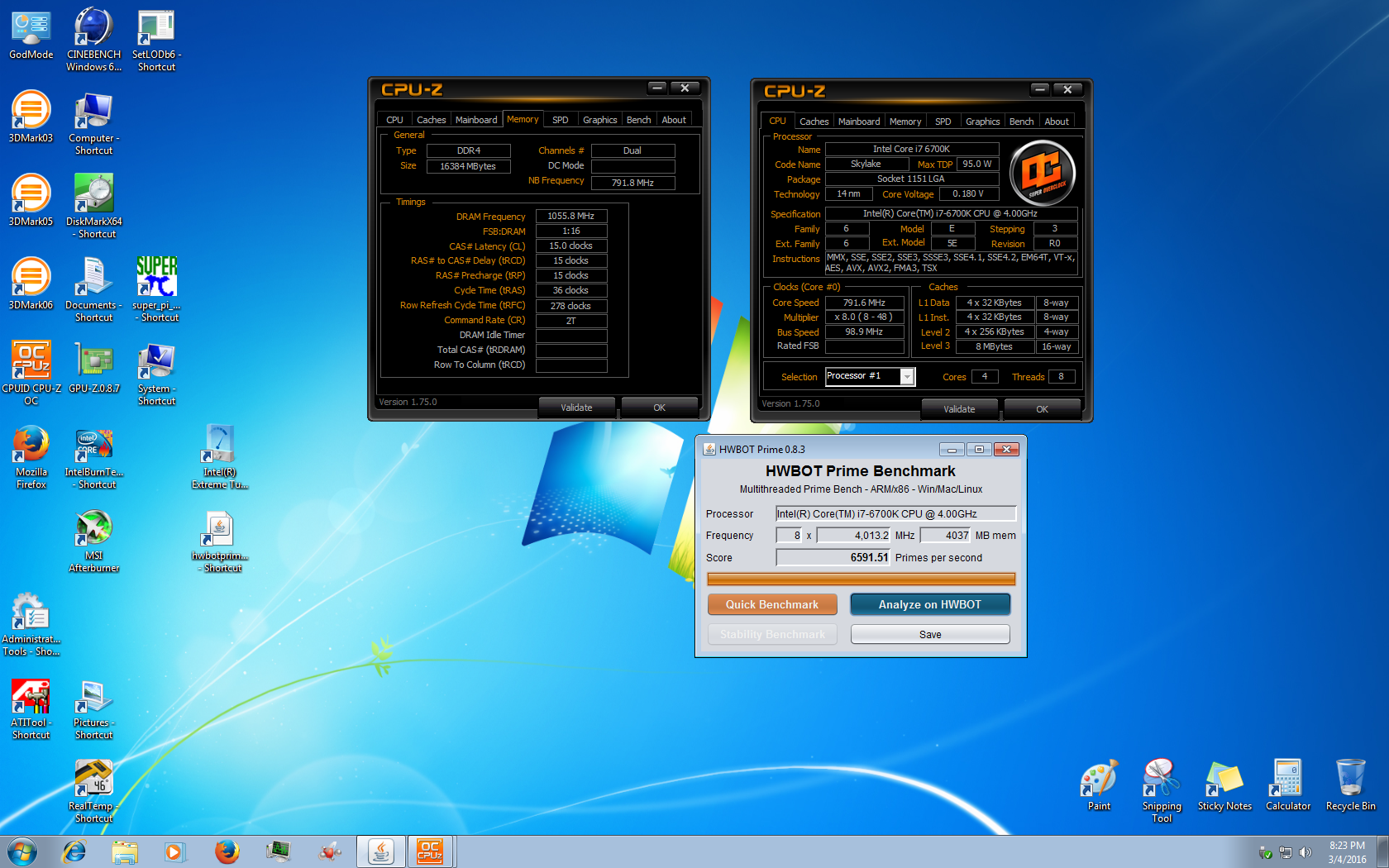1389x868 pixels.
Task: Click the Processor name field in HWBOT Prime
Action: [x=895, y=514]
